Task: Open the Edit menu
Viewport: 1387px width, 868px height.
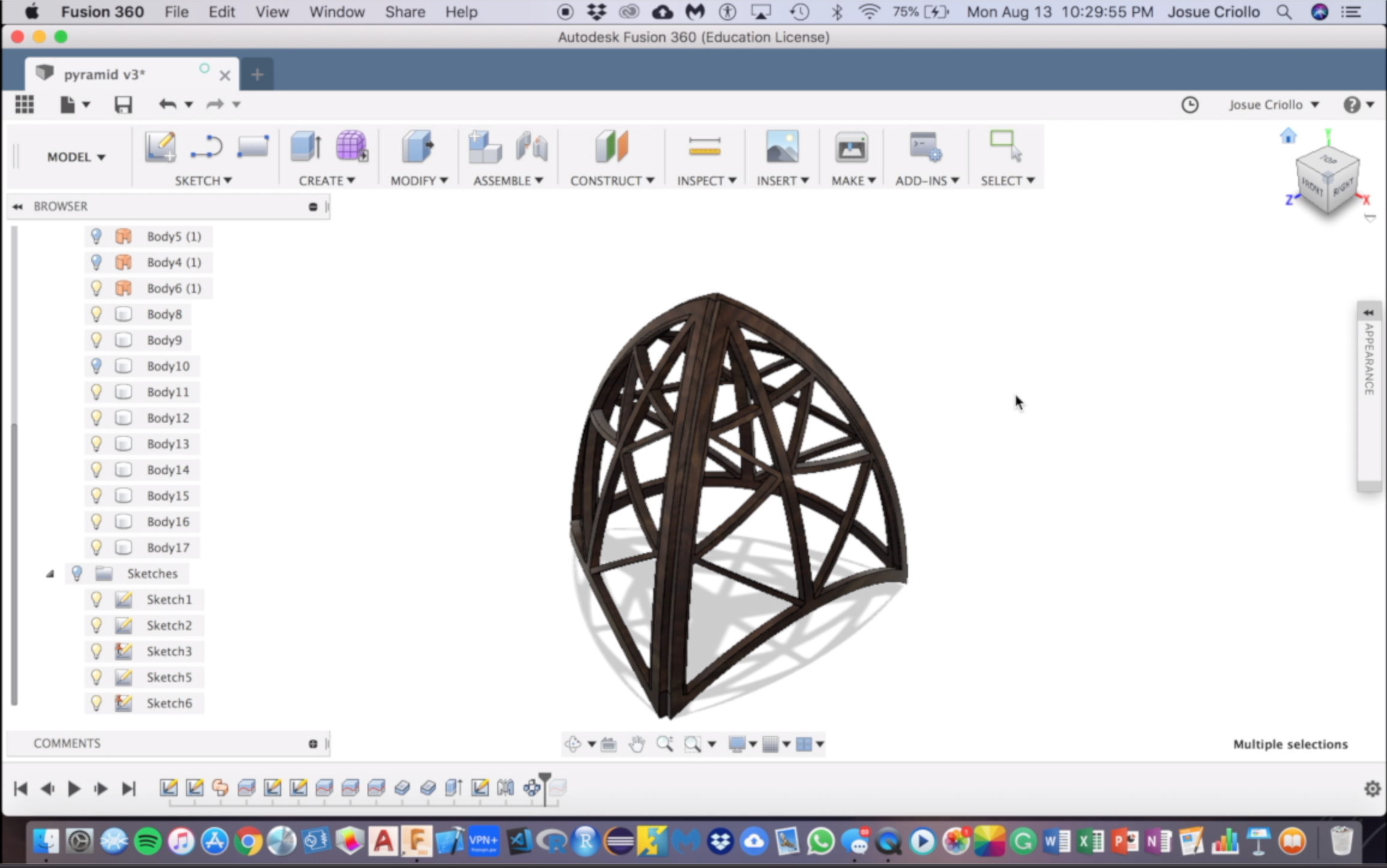Action: (x=222, y=12)
